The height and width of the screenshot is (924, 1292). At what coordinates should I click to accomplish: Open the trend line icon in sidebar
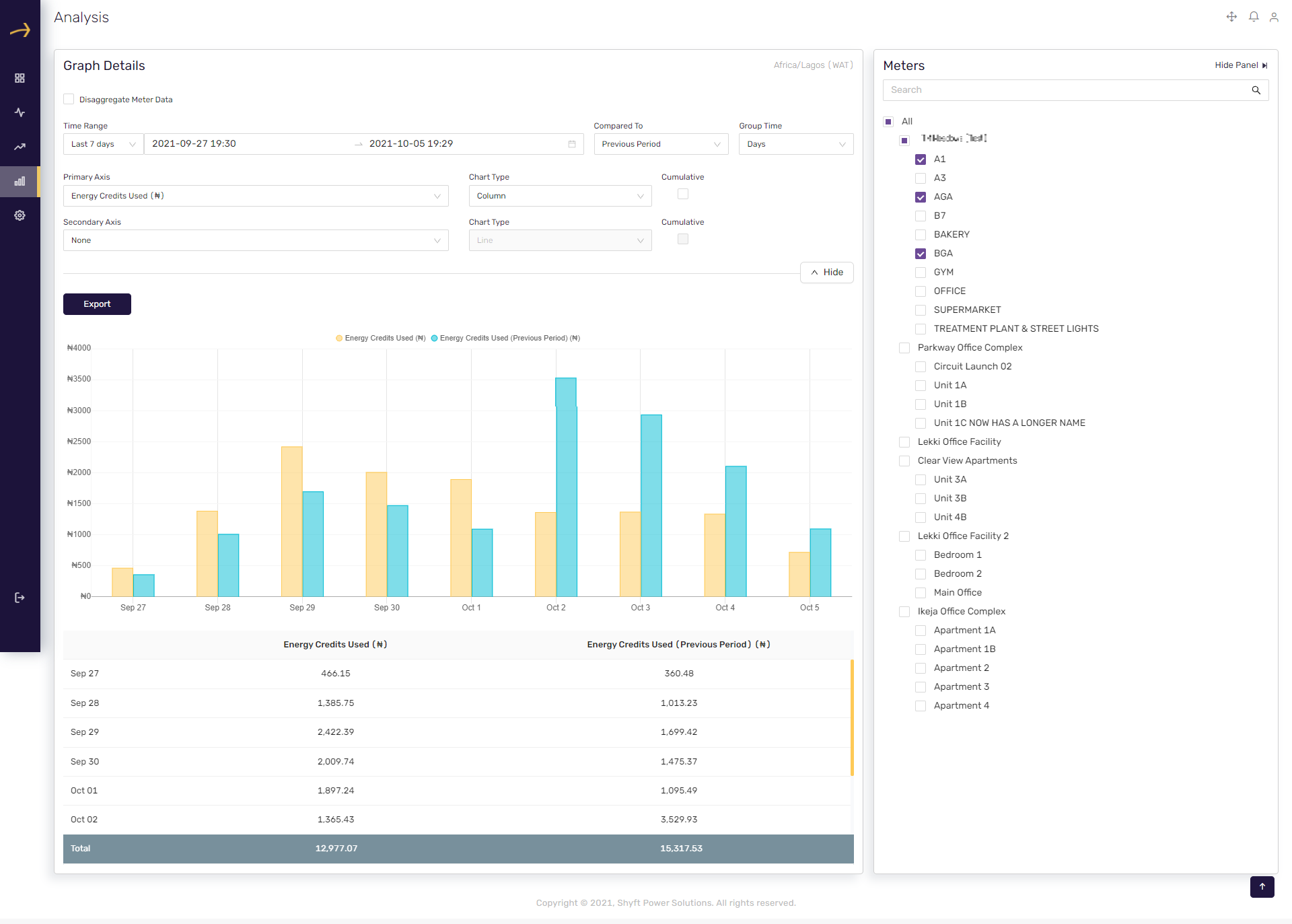coord(20,147)
